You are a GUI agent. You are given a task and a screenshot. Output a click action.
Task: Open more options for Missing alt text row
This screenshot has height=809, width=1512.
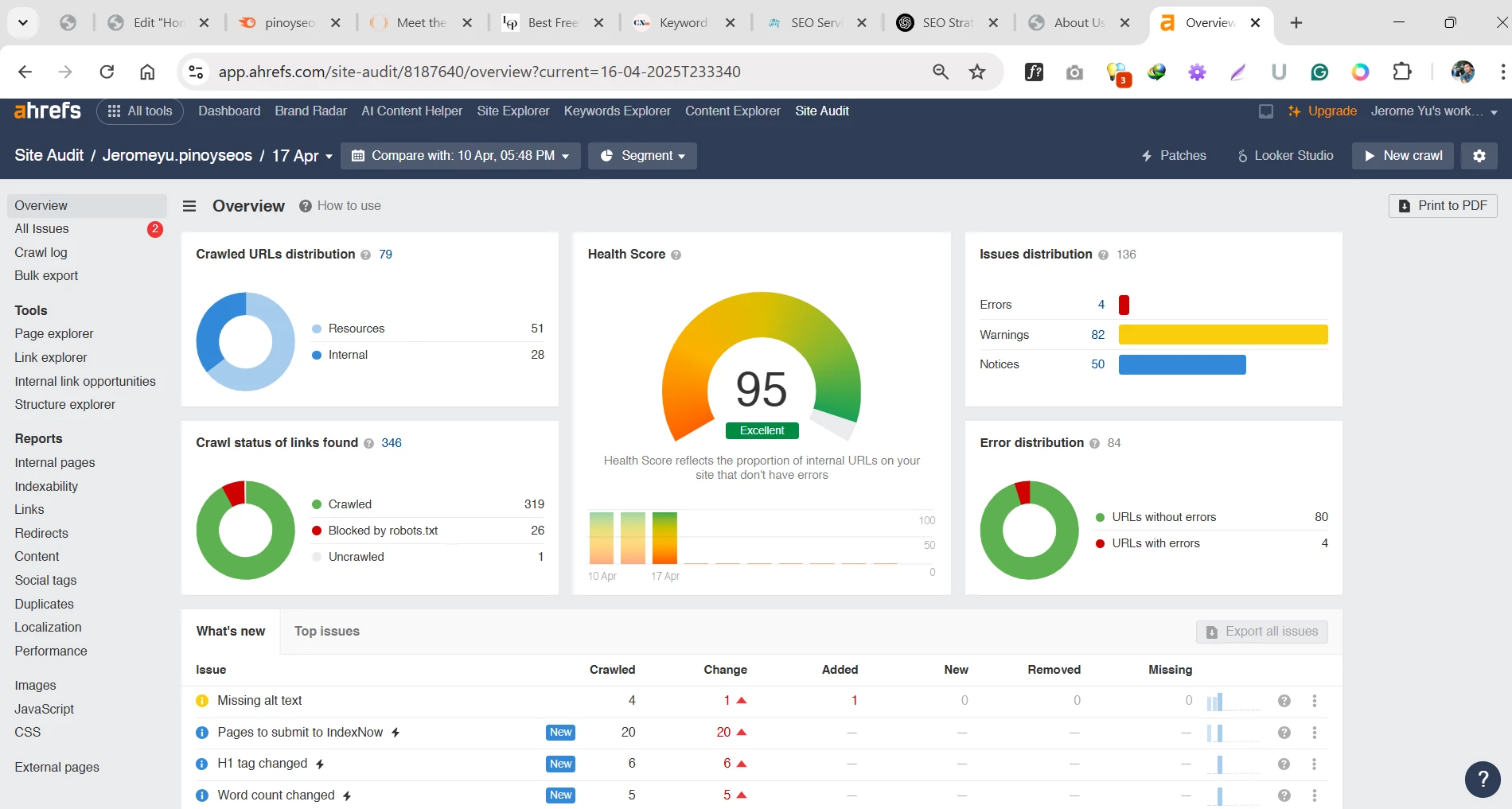(x=1315, y=701)
